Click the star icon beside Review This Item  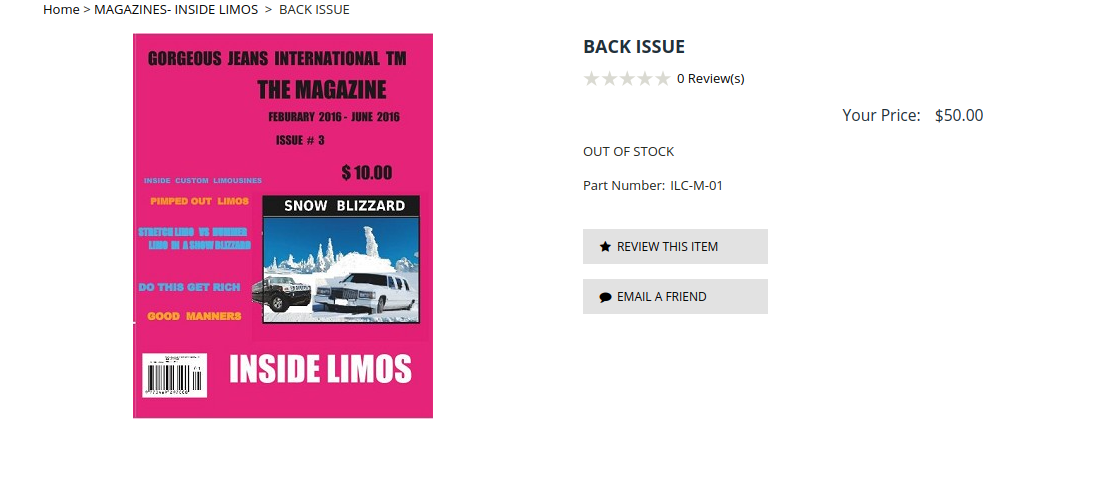(605, 247)
